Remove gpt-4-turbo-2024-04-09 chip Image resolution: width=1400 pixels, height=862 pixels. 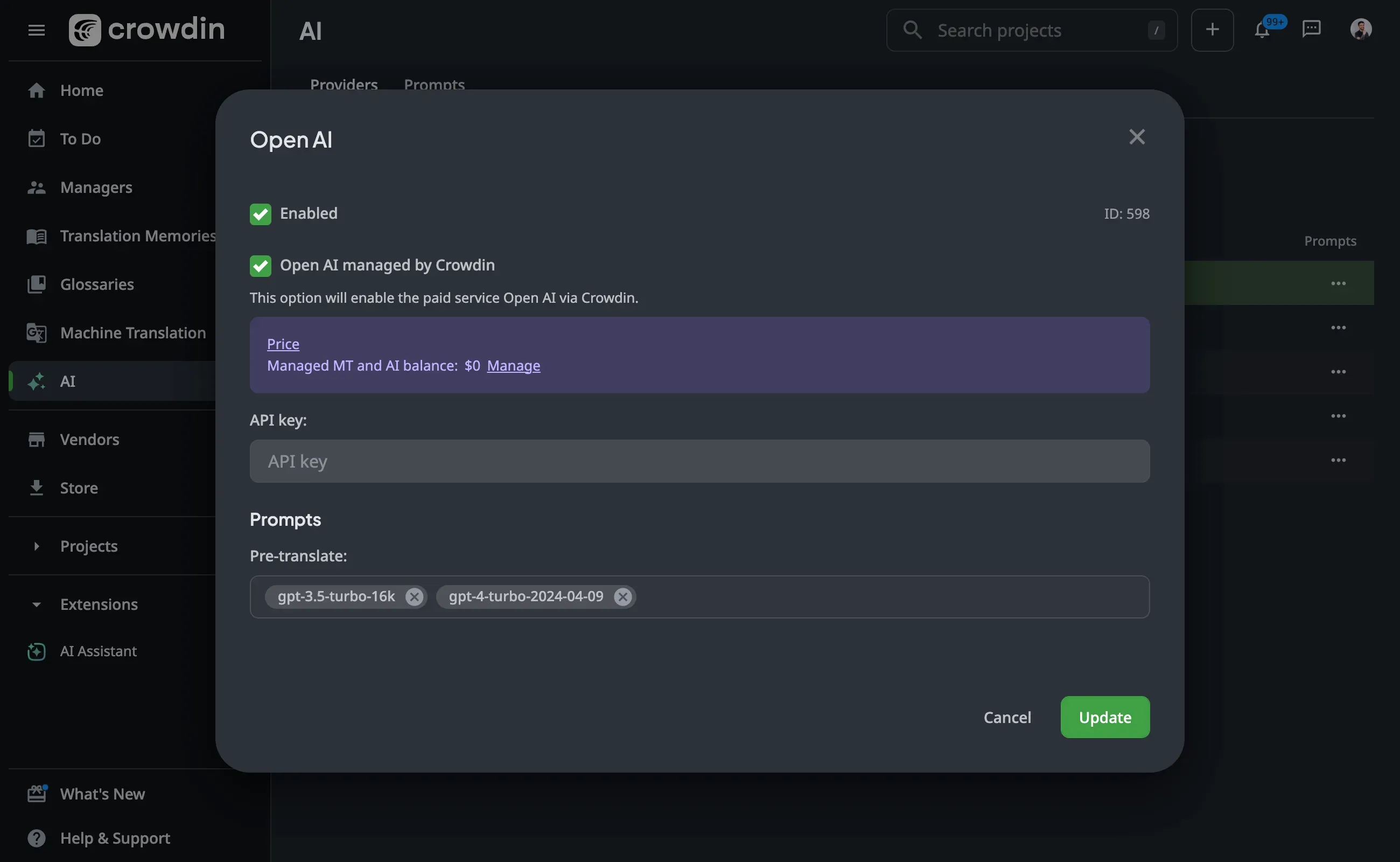[x=622, y=596]
